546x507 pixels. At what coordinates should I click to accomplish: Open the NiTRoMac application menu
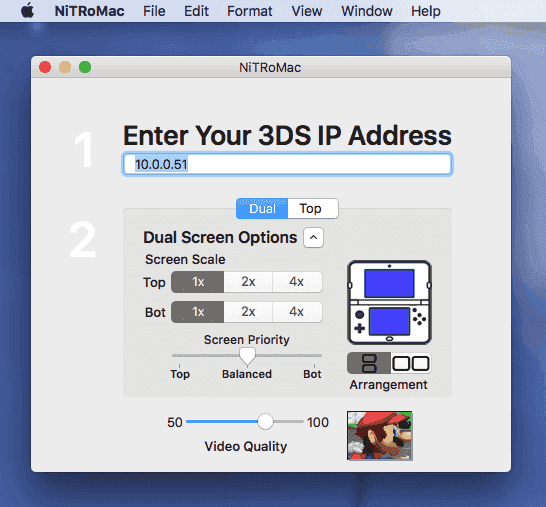tap(89, 11)
